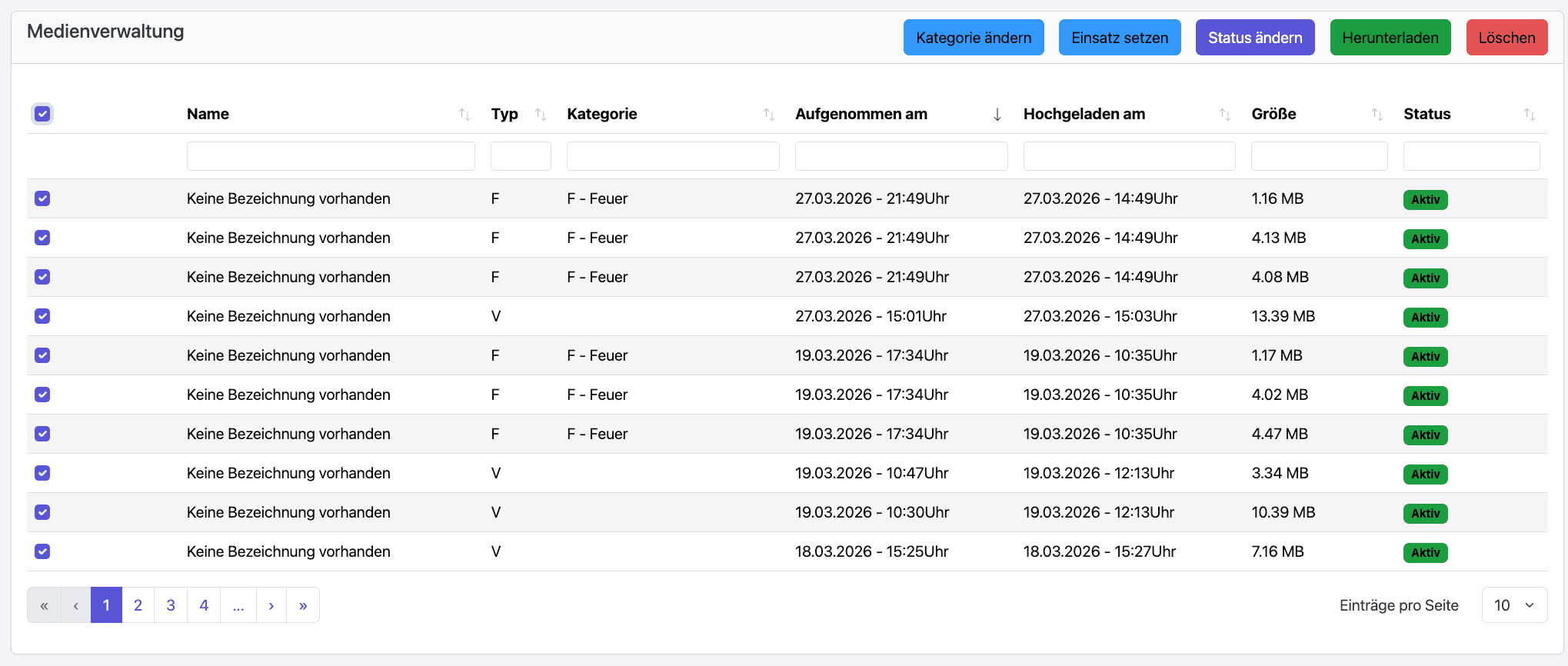Deselect the 13.39 MB video row checkbox

pyautogui.click(x=42, y=316)
